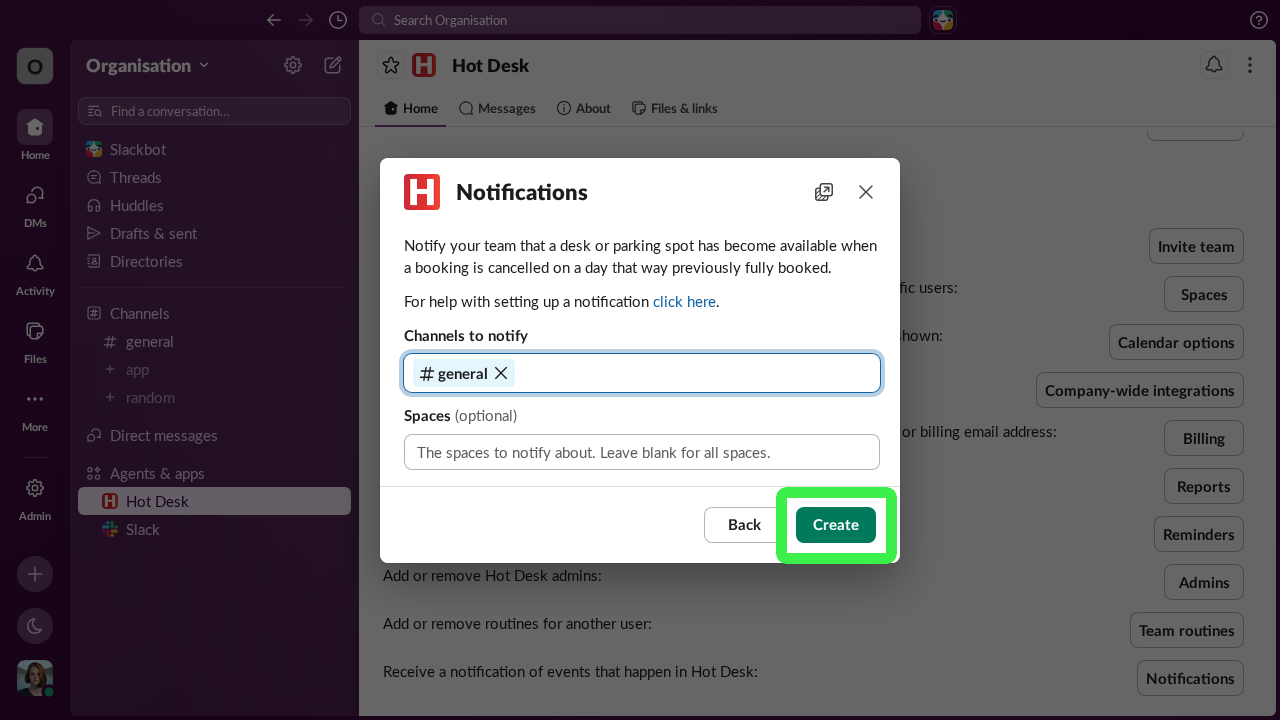Toggle the moon pause-notifications icon
This screenshot has width=1280, height=720.
click(35, 626)
